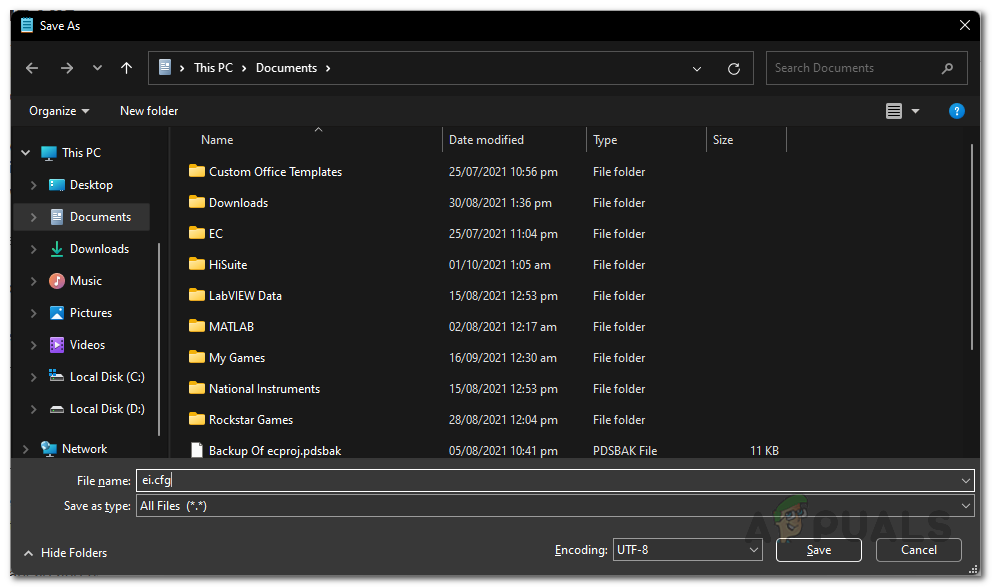Click the Search Documents field
992x587 pixels.
click(855, 68)
